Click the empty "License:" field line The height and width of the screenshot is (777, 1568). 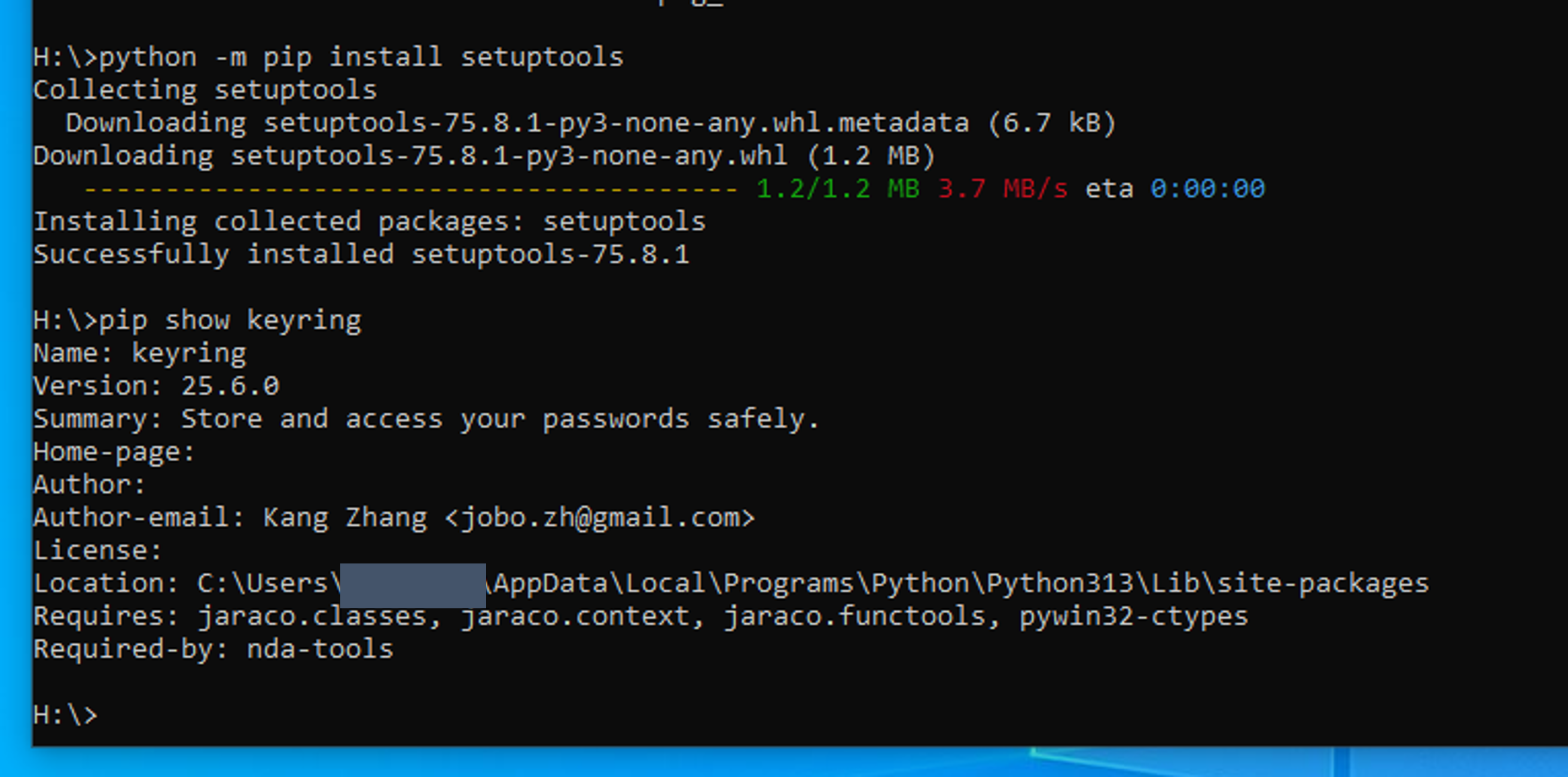pos(97,551)
